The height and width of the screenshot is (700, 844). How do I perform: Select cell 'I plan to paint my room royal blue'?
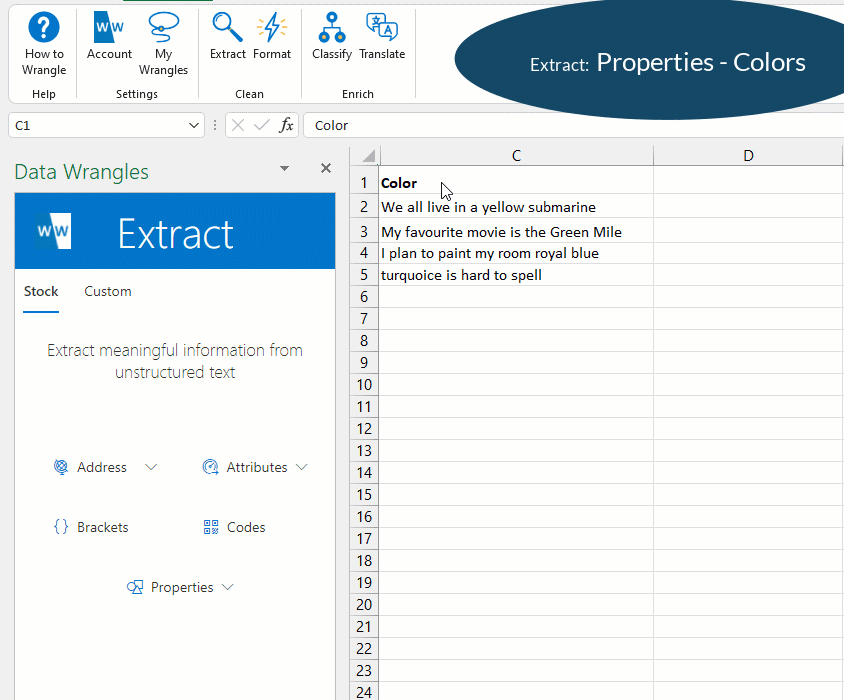(516, 253)
